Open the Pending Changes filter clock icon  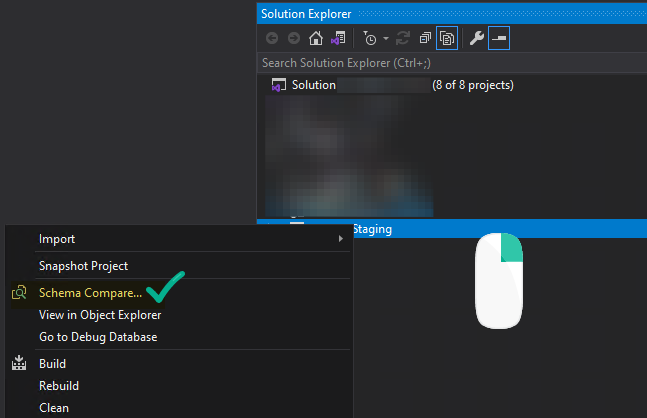pos(370,38)
